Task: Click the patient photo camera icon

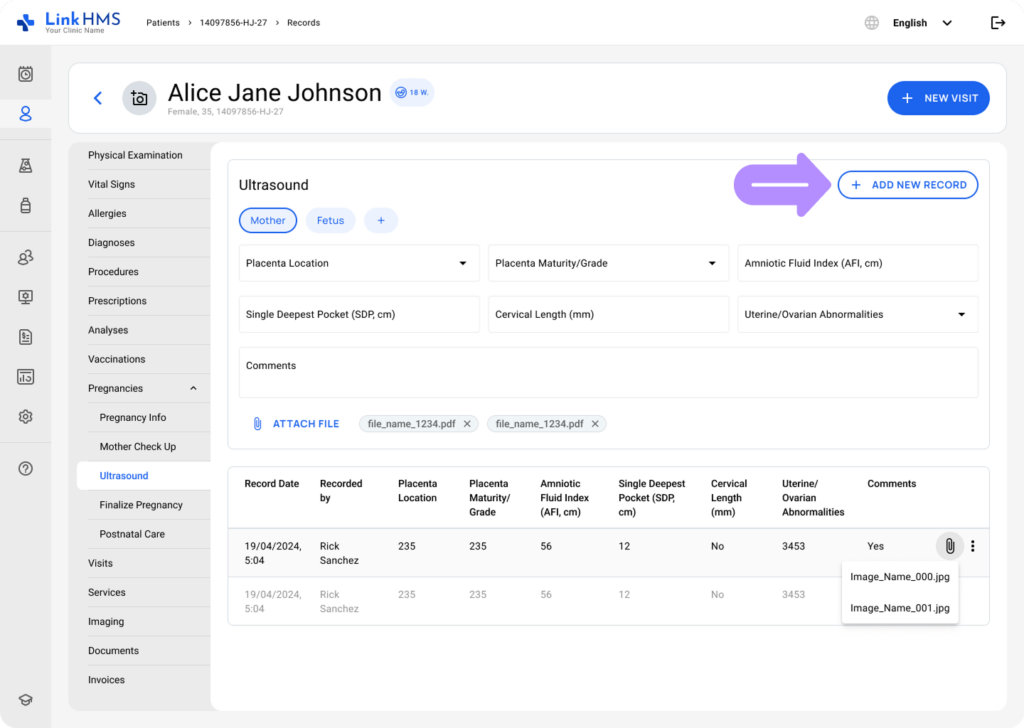Action: click(139, 98)
